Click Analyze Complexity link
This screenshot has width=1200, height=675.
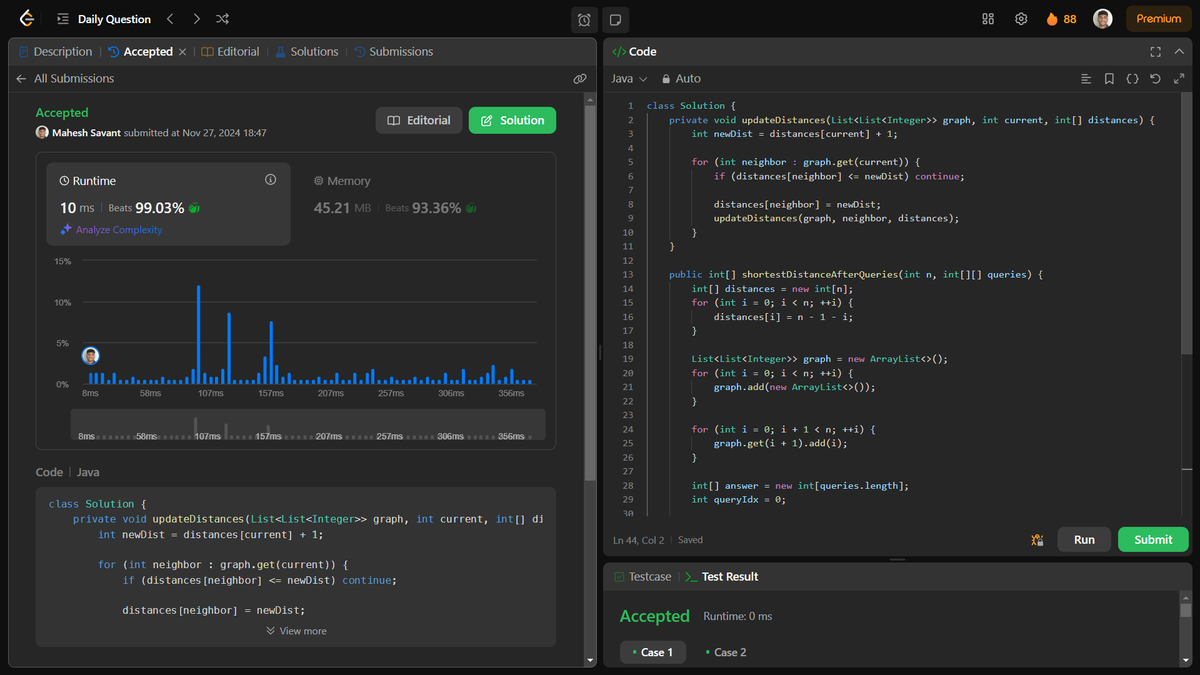(110, 230)
